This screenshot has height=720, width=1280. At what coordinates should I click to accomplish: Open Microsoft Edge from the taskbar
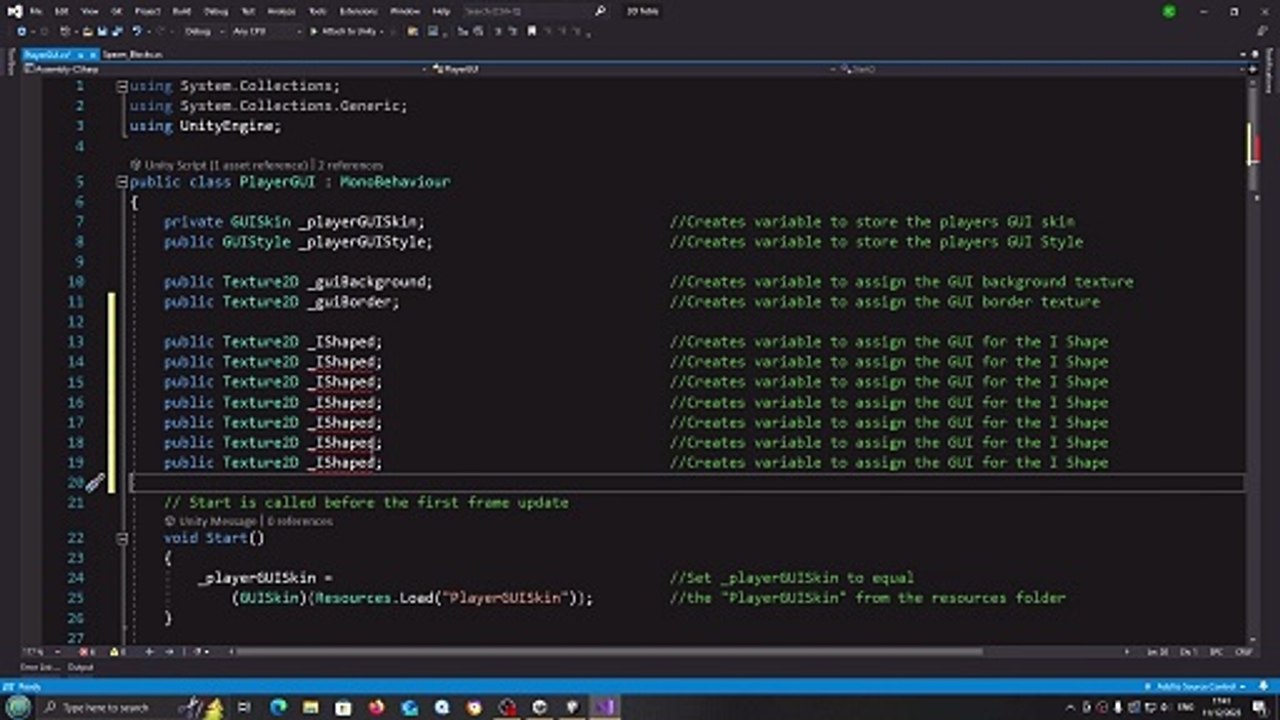(x=278, y=707)
